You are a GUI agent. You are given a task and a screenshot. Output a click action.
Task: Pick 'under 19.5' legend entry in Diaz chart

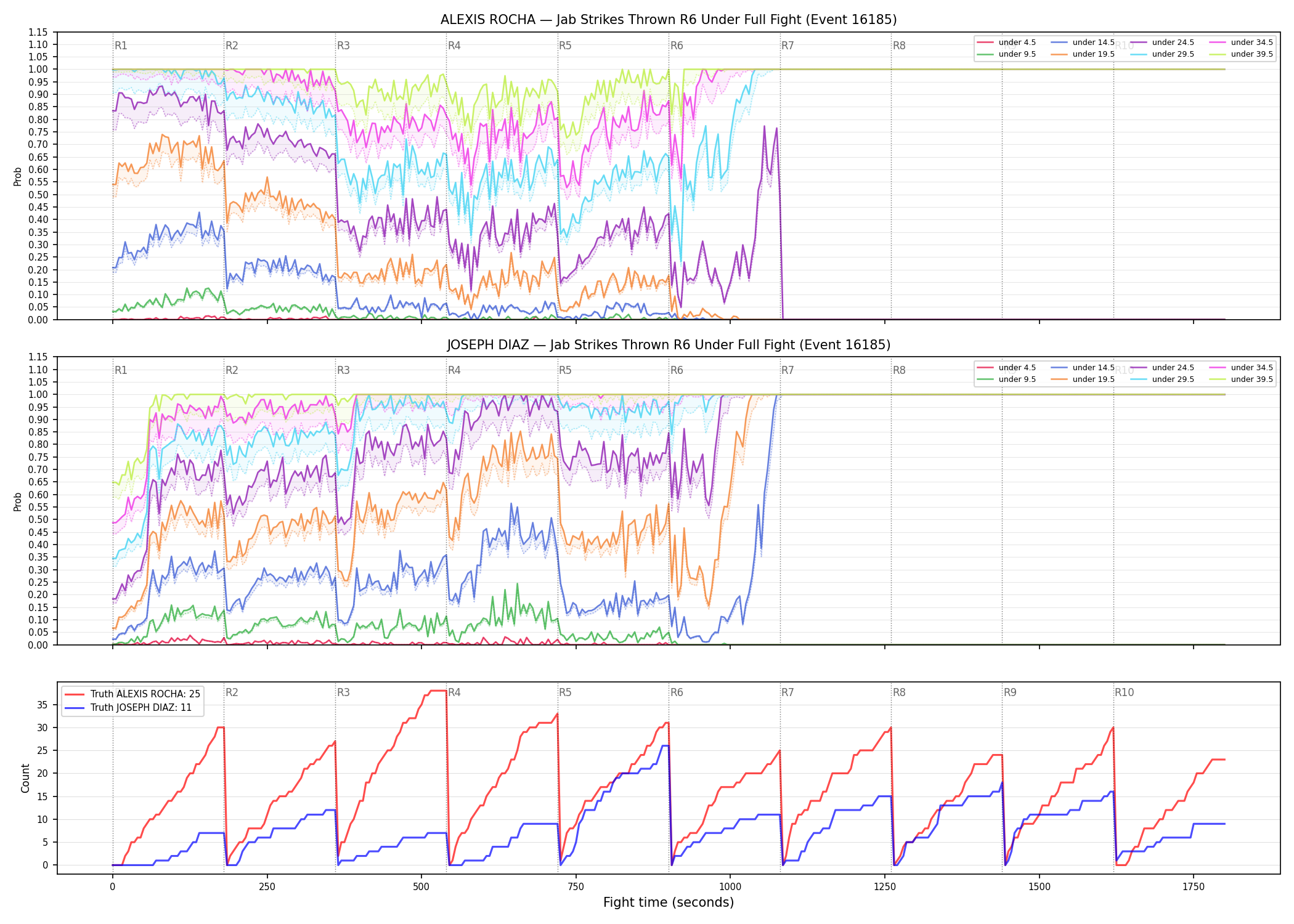click(1083, 379)
